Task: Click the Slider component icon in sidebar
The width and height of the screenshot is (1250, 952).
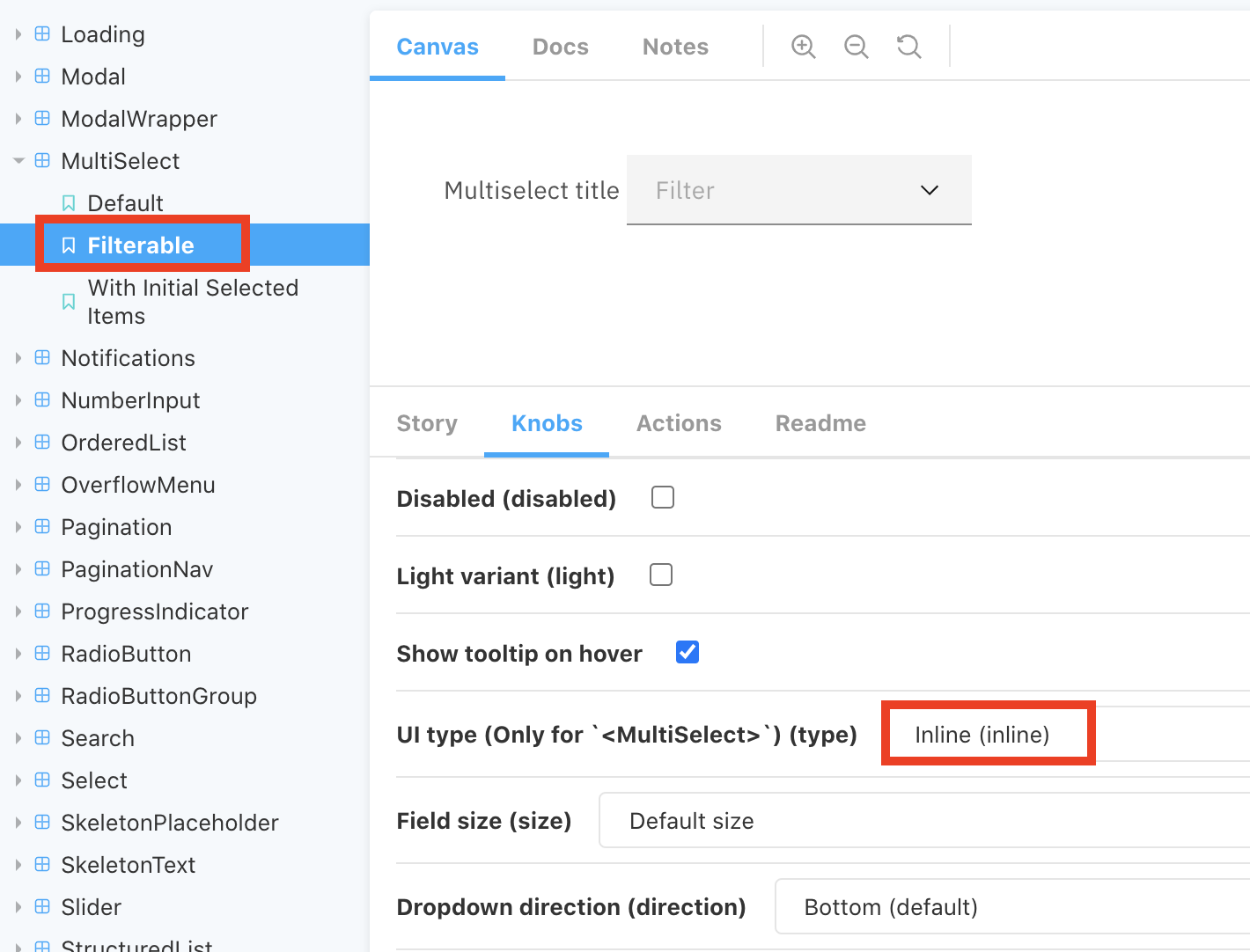Action: coord(42,906)
